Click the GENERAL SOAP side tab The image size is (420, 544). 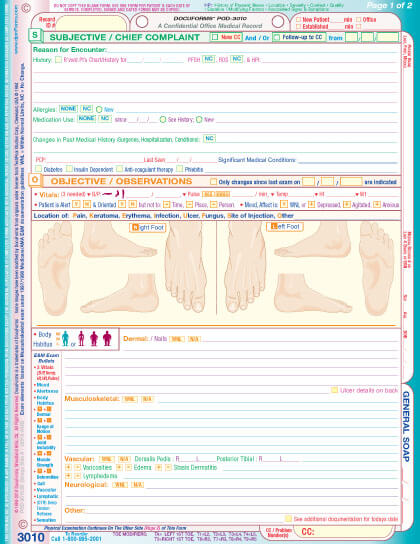(x=406, y=426)
